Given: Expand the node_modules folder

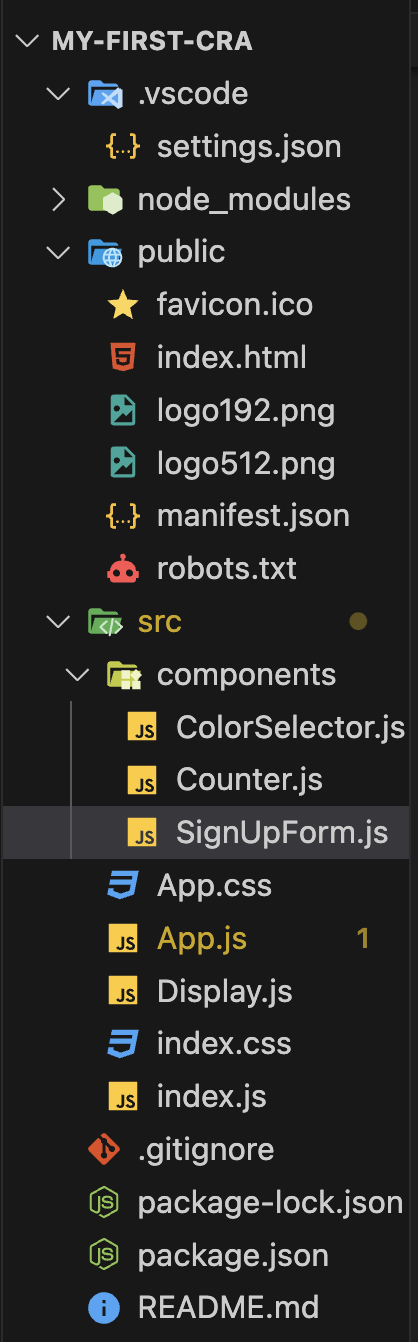Looking at the screenshot, I should [x=61, y=199].
